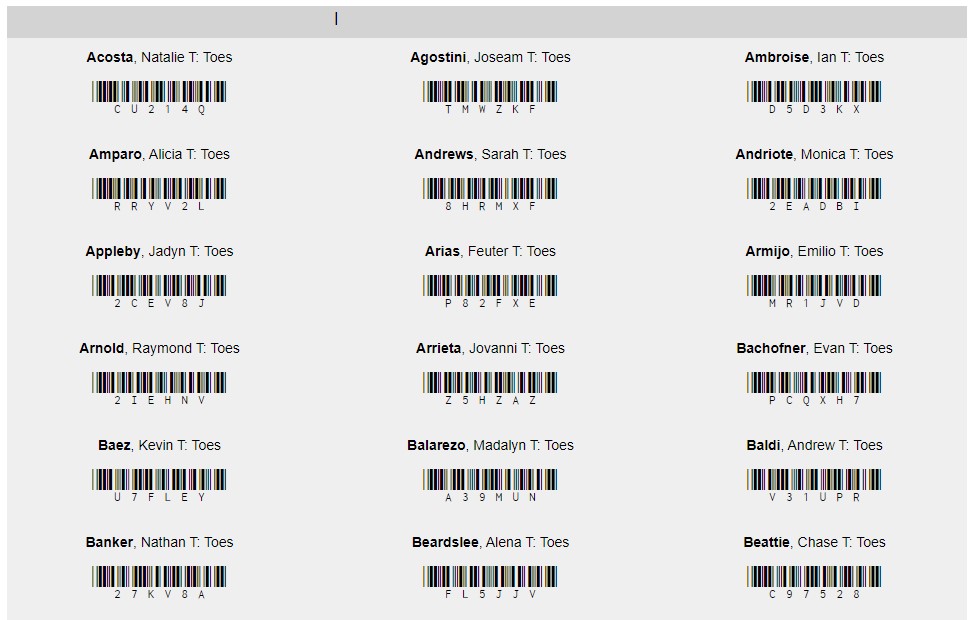Screen dimensions: 975x620
Task: Click code text P 8 2 F X E
Action: click(x=490, y=303)
